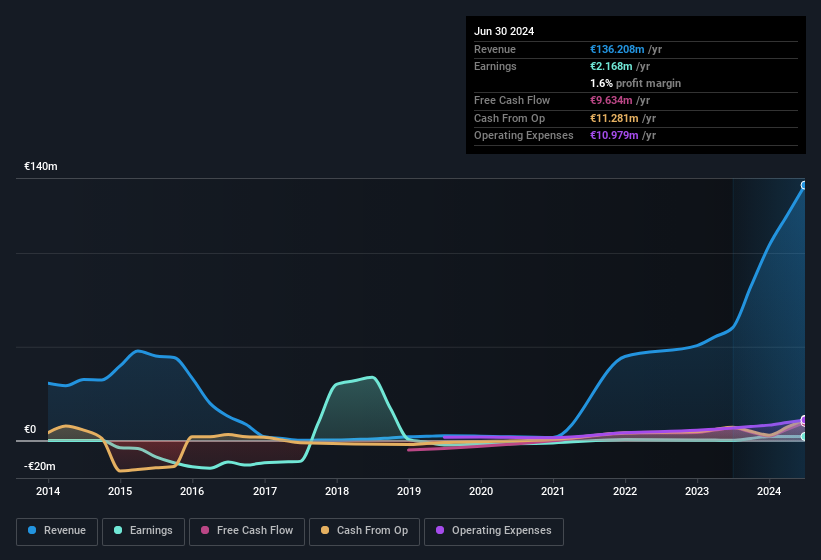This screenshot has width=821, height=560.
Task: Click the 2021 x-axis label
Action: point(553,491)
